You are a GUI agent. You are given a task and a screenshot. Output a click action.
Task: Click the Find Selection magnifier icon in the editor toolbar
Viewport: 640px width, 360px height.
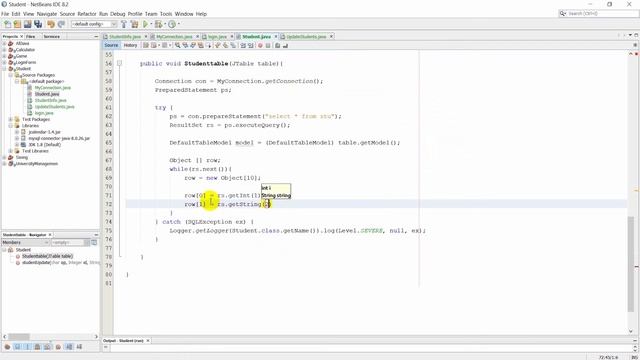click(178, 45)
